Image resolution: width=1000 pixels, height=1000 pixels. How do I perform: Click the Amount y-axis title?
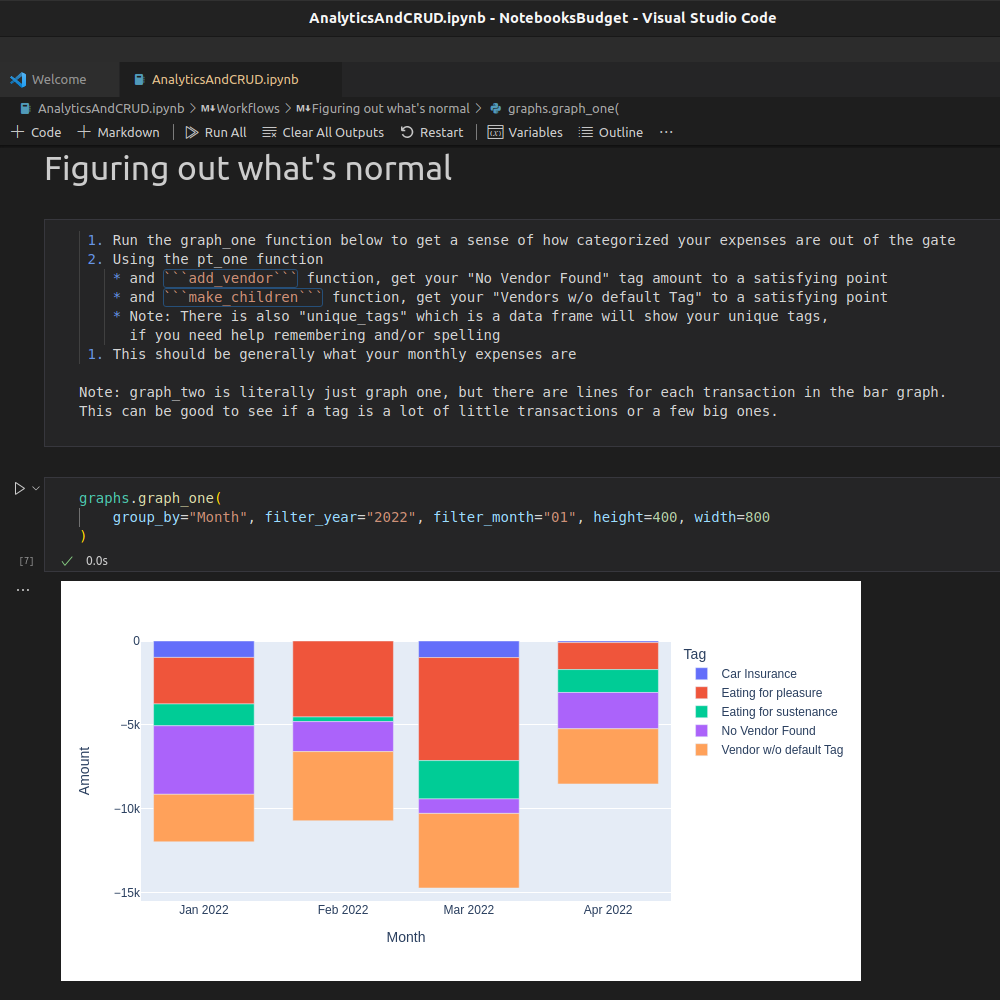pos(84,771)
